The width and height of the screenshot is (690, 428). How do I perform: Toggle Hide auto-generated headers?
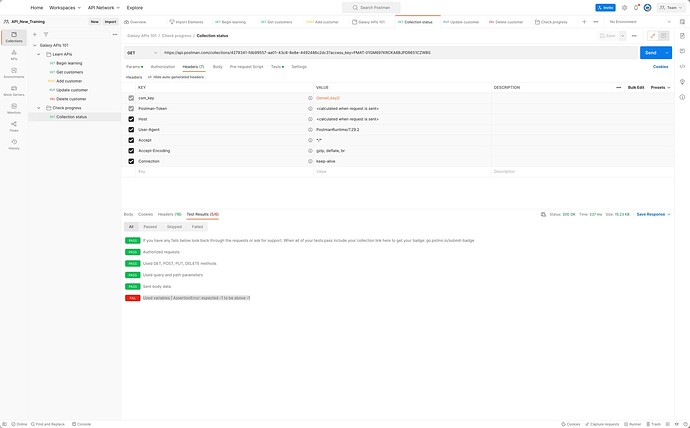176,77
